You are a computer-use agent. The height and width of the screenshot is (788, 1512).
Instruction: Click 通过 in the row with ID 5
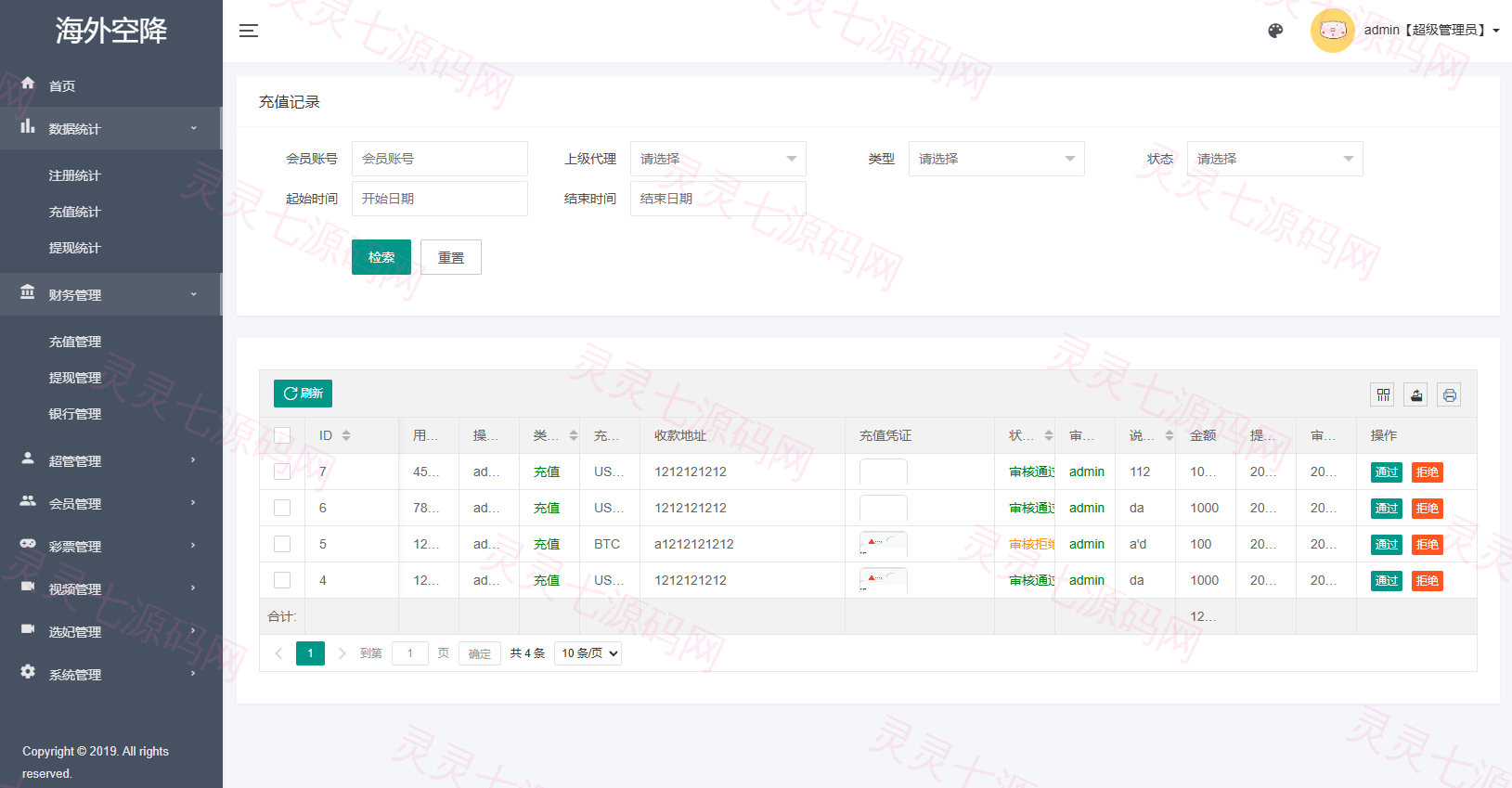pyautogui.click(x=1387, y=544)
